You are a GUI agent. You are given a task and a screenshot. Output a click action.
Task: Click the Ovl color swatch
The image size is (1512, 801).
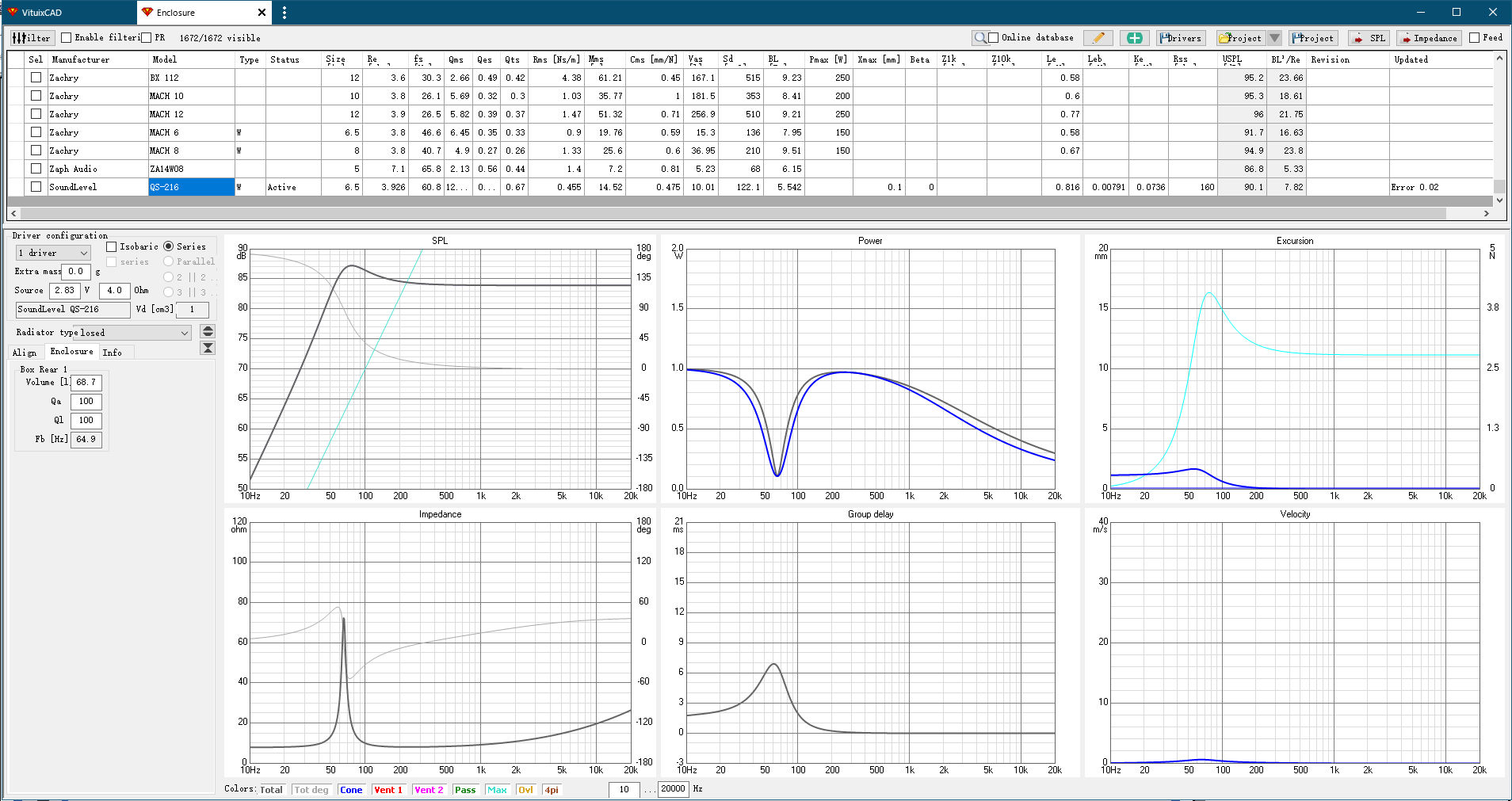coord(525,790)
